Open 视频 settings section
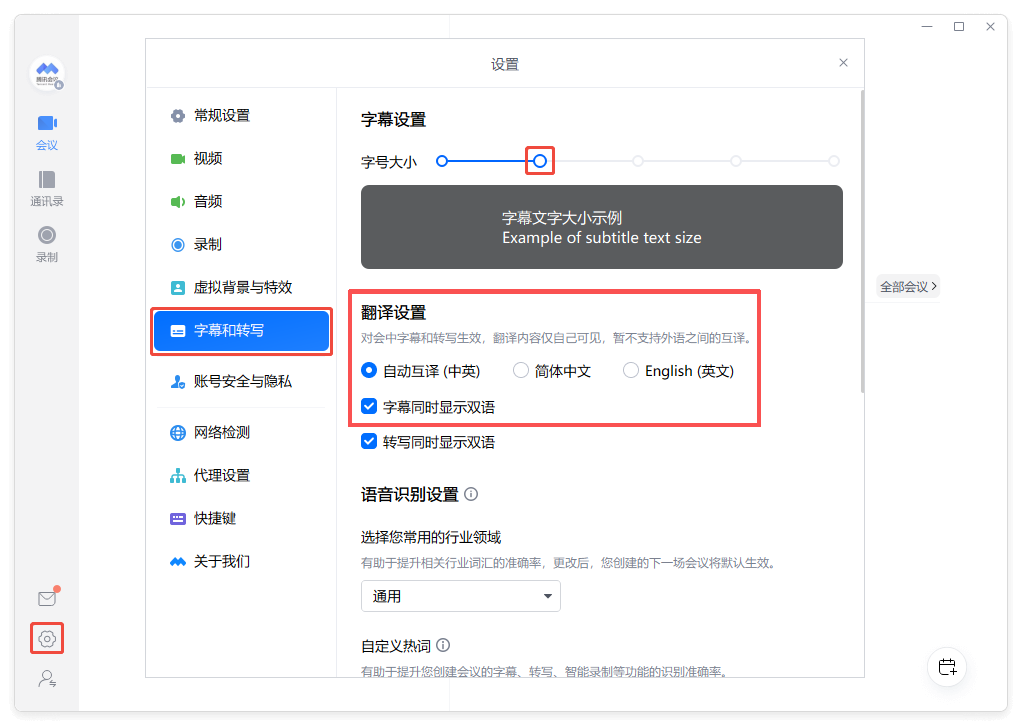 coord(241,159)
